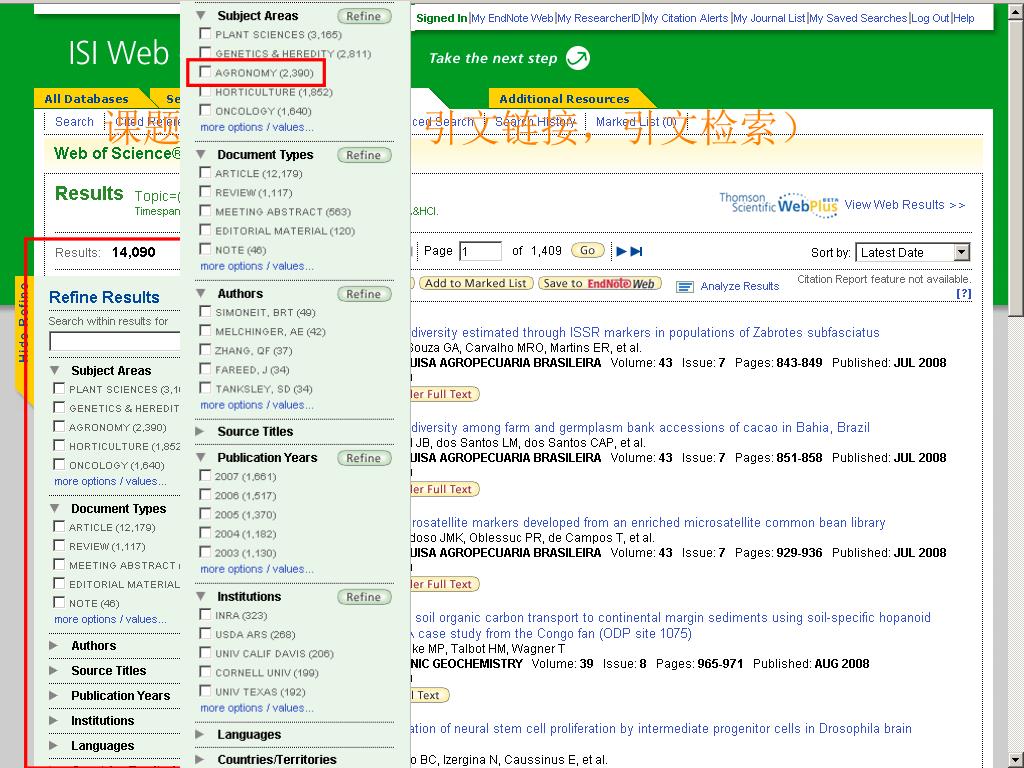This screenshot has height=768, width=1024.
Task: Click the Take the next step arrow icon
Action: pos(577,58)
